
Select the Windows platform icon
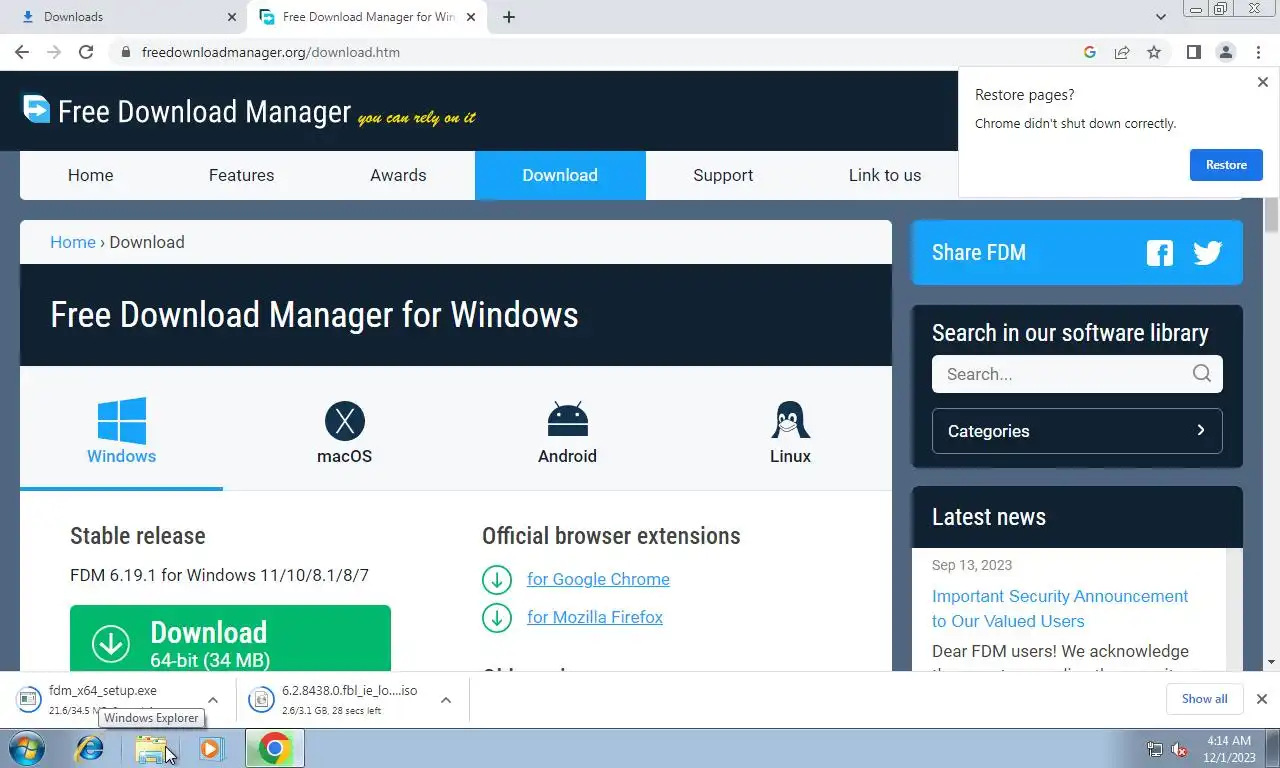(122, 421)
